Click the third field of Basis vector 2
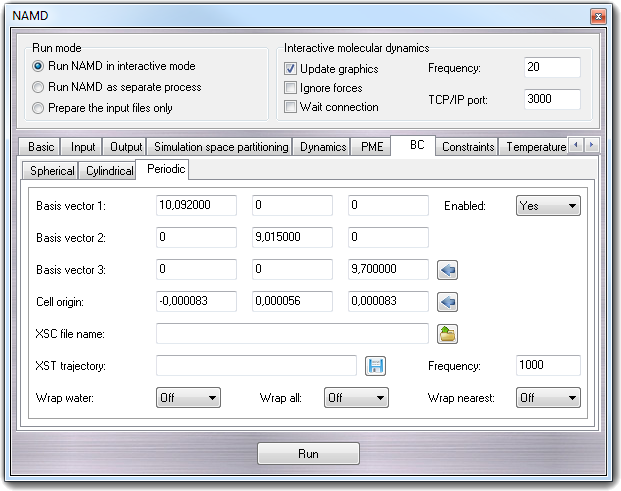Screen dimensions: 621x491 click(388, 238)
